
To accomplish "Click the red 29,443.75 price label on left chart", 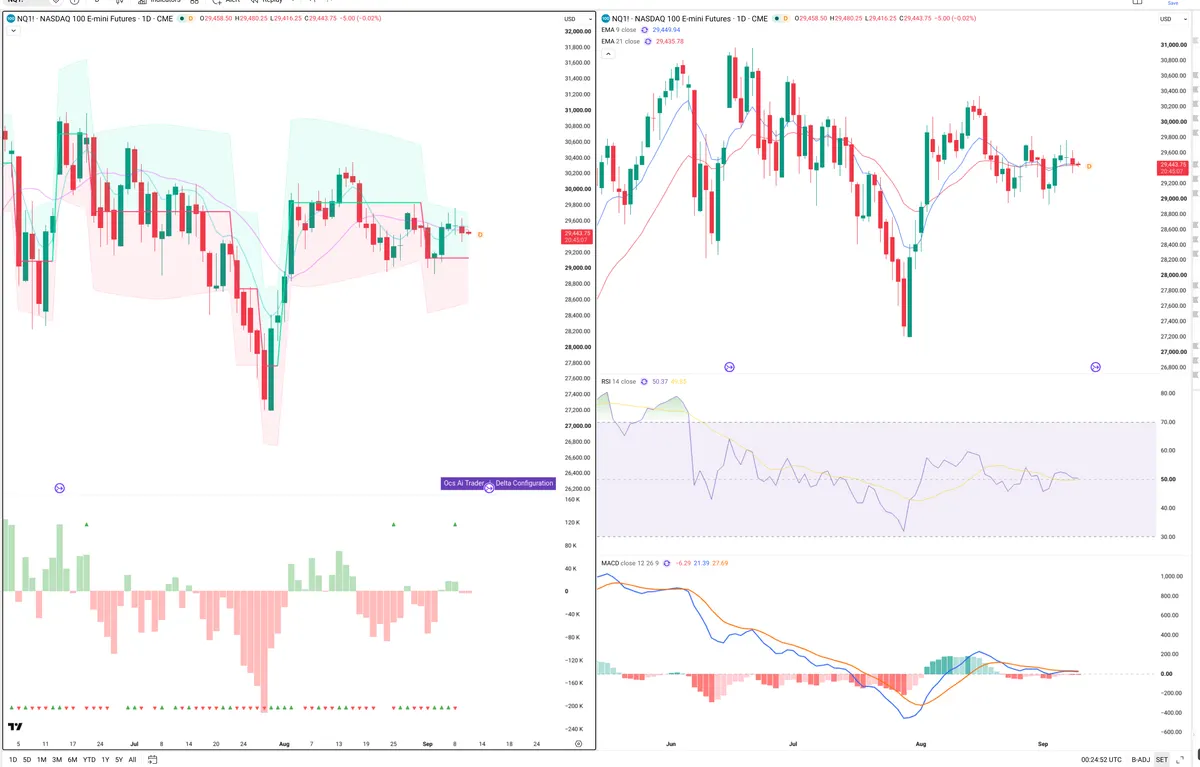I will 575,237.
